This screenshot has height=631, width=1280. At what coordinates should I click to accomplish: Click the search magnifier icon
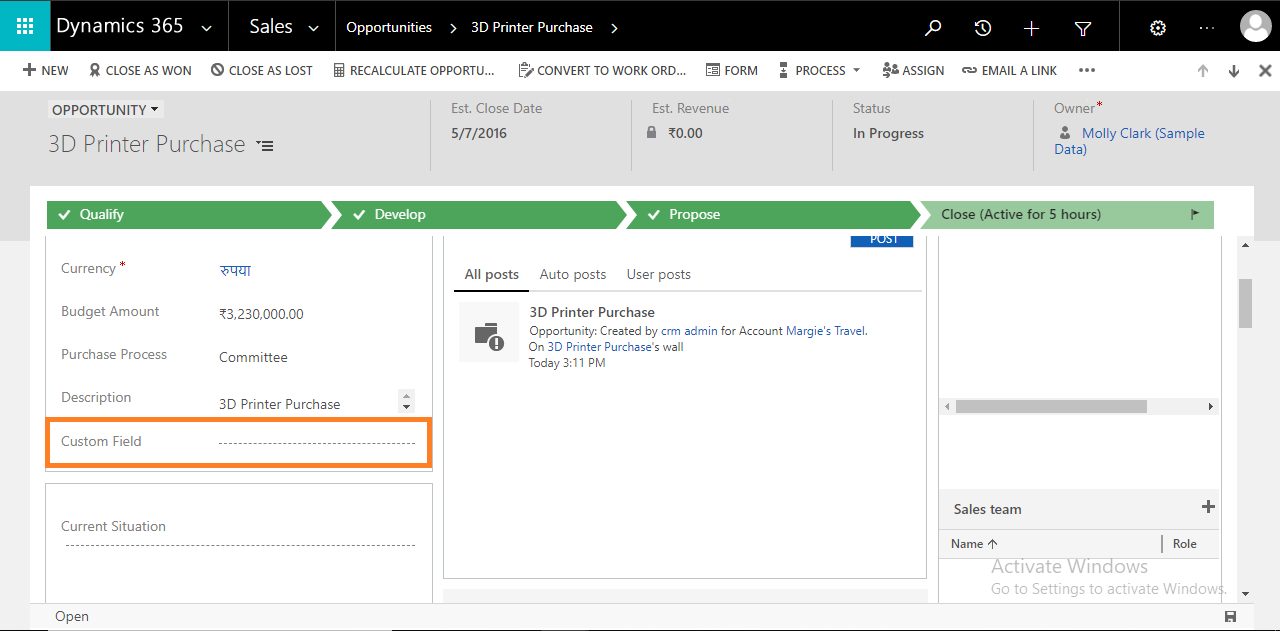point(932,27)
